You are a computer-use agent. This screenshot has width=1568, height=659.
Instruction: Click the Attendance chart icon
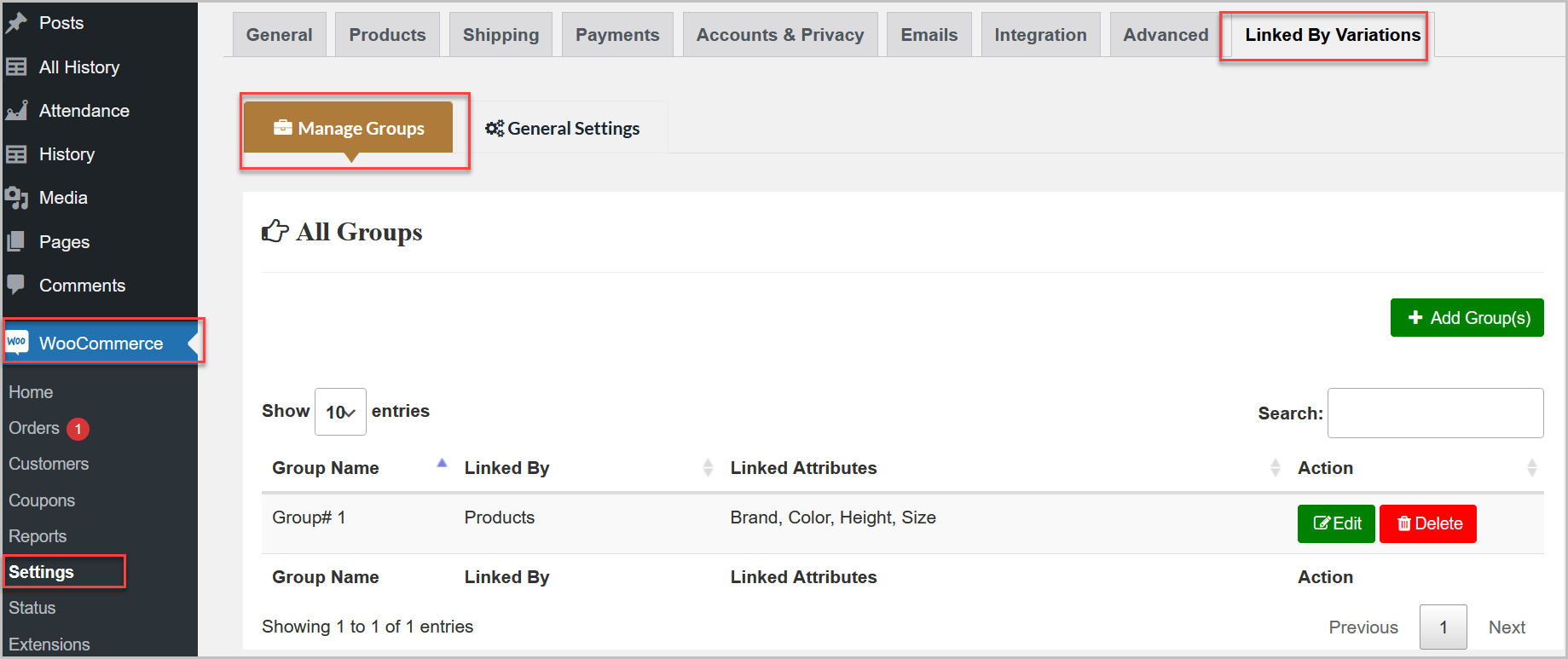16,111
